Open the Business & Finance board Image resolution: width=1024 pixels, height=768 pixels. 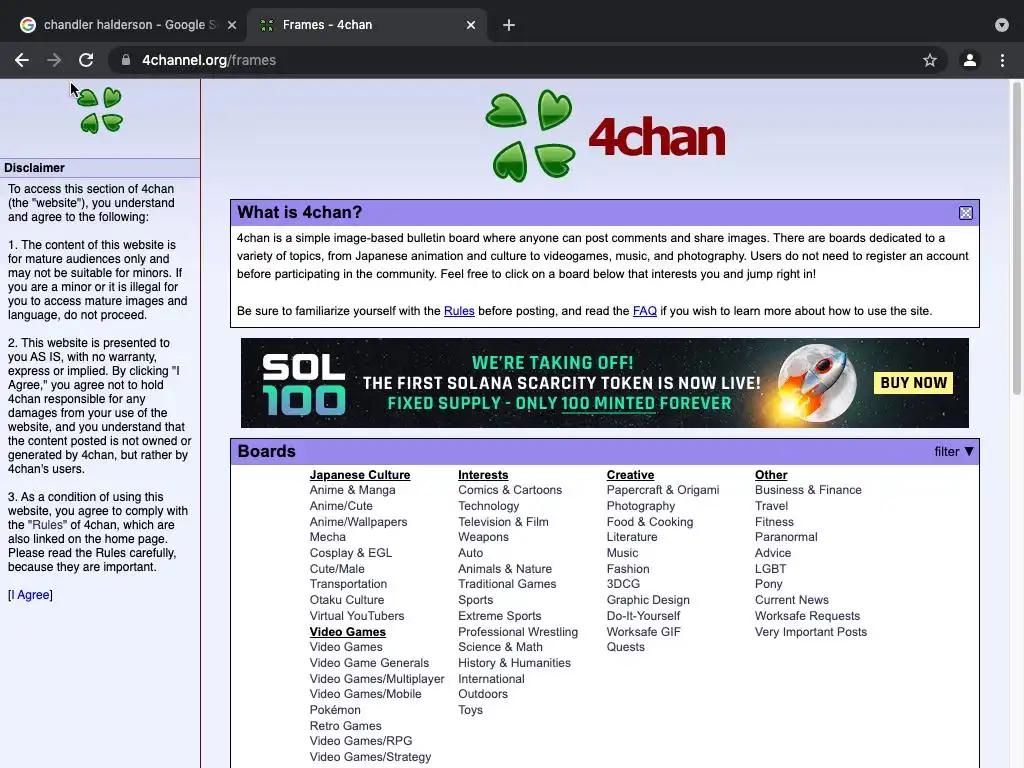coord(808,490)
